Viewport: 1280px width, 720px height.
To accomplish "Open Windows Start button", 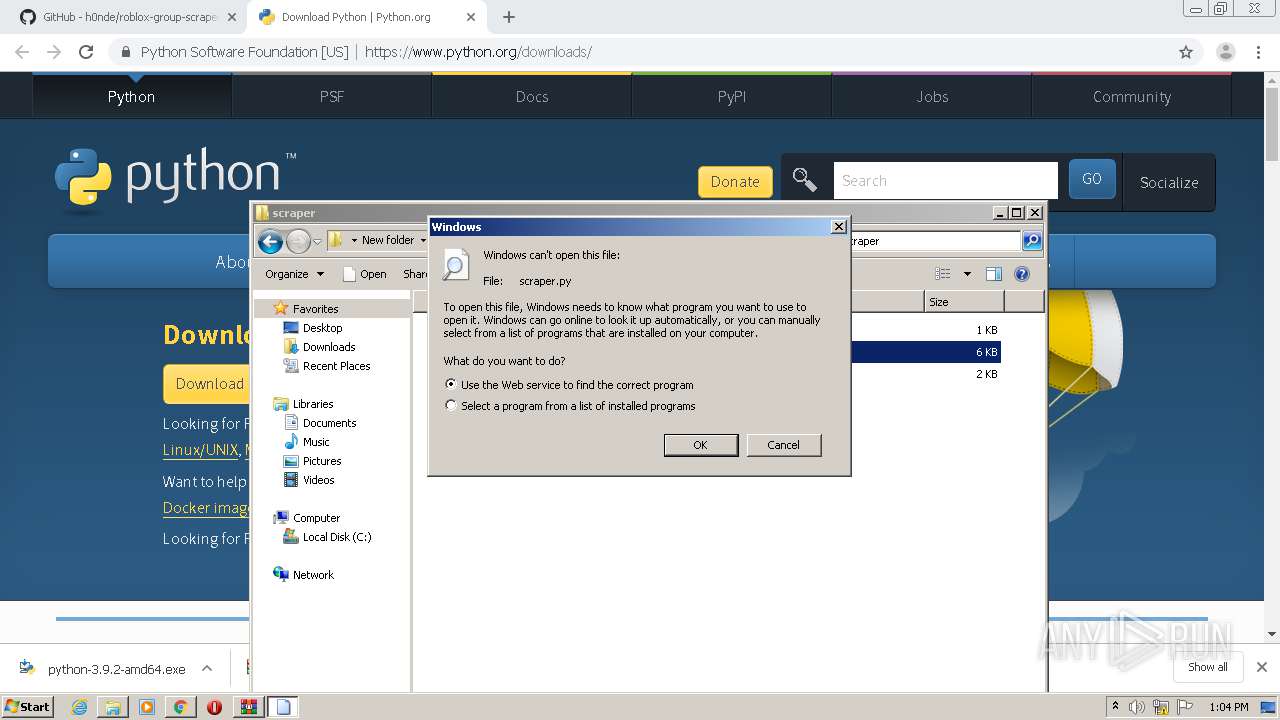I will [x=28, y=707].
